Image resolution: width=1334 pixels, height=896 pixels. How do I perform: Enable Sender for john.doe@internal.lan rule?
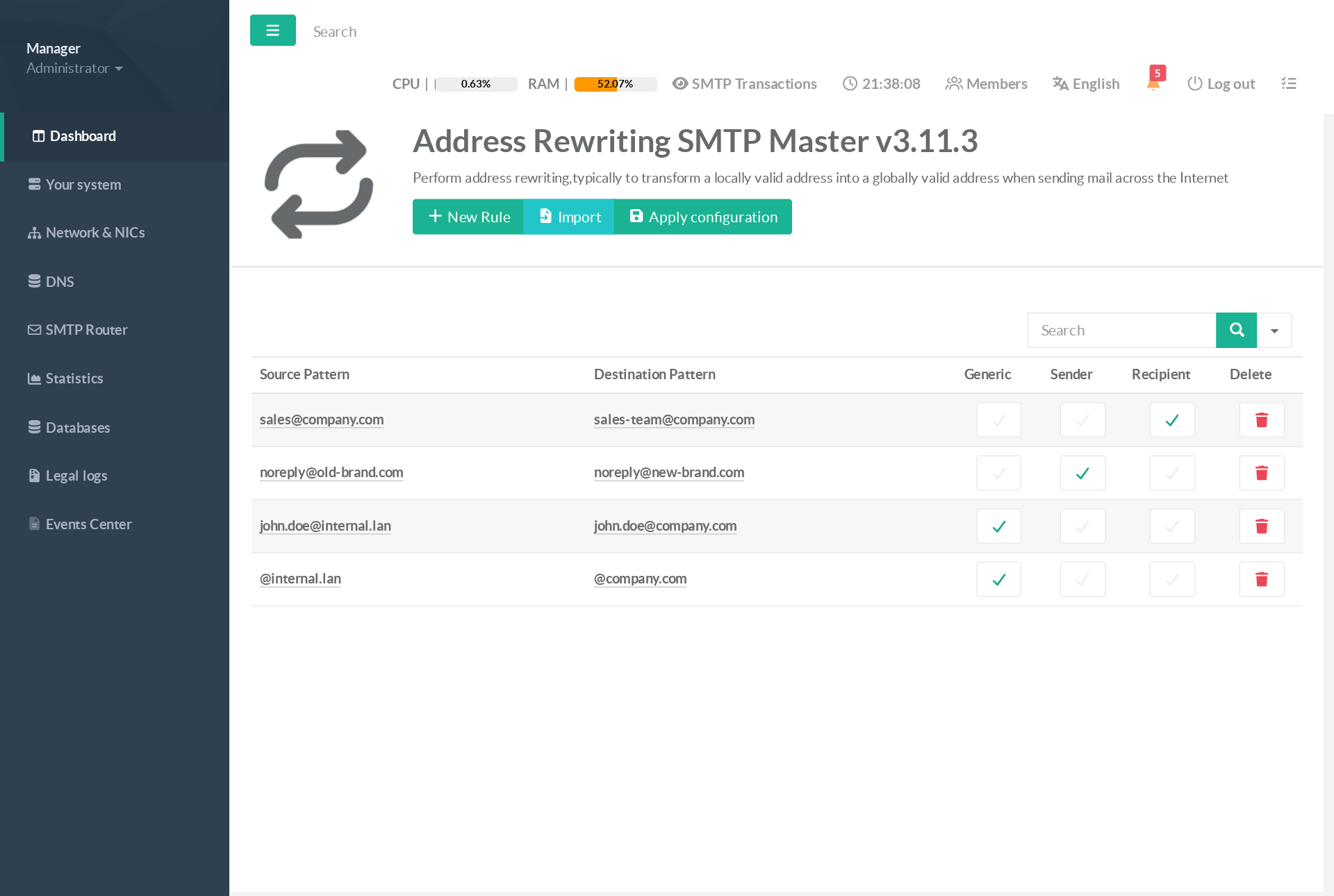click(x=1082, y=526)
